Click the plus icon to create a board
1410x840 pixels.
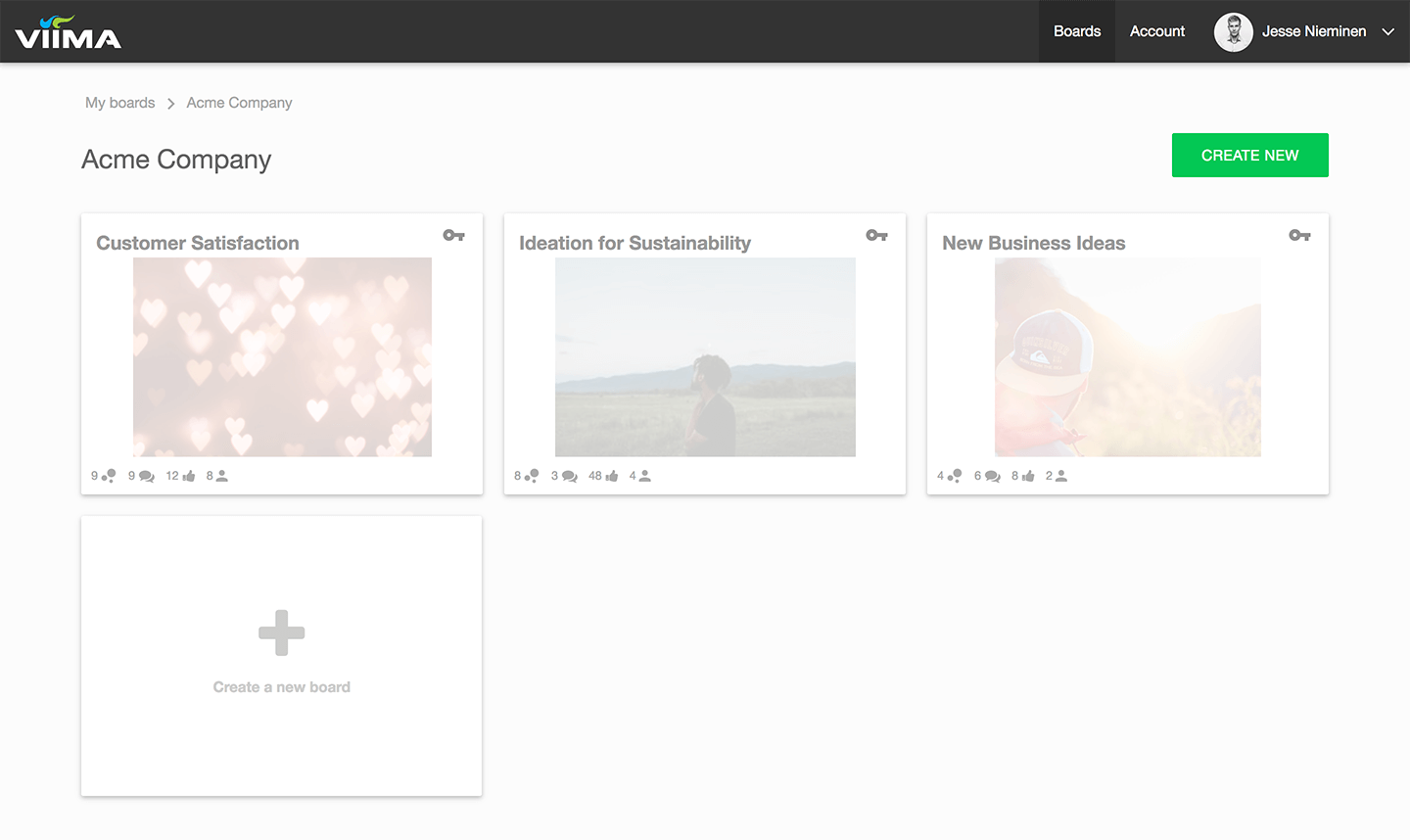coord(281,631)
